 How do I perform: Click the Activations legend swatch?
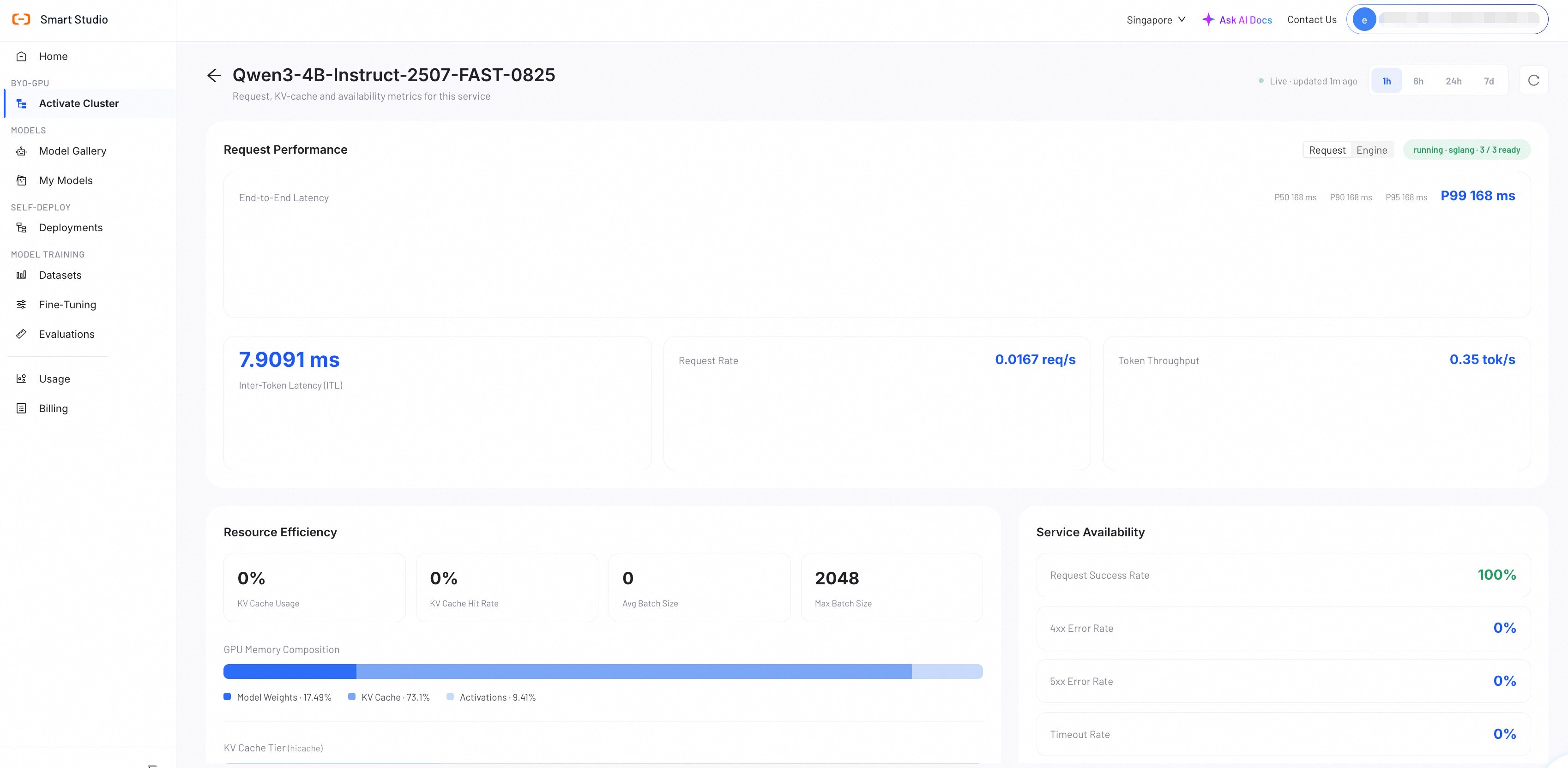point(450,697)
